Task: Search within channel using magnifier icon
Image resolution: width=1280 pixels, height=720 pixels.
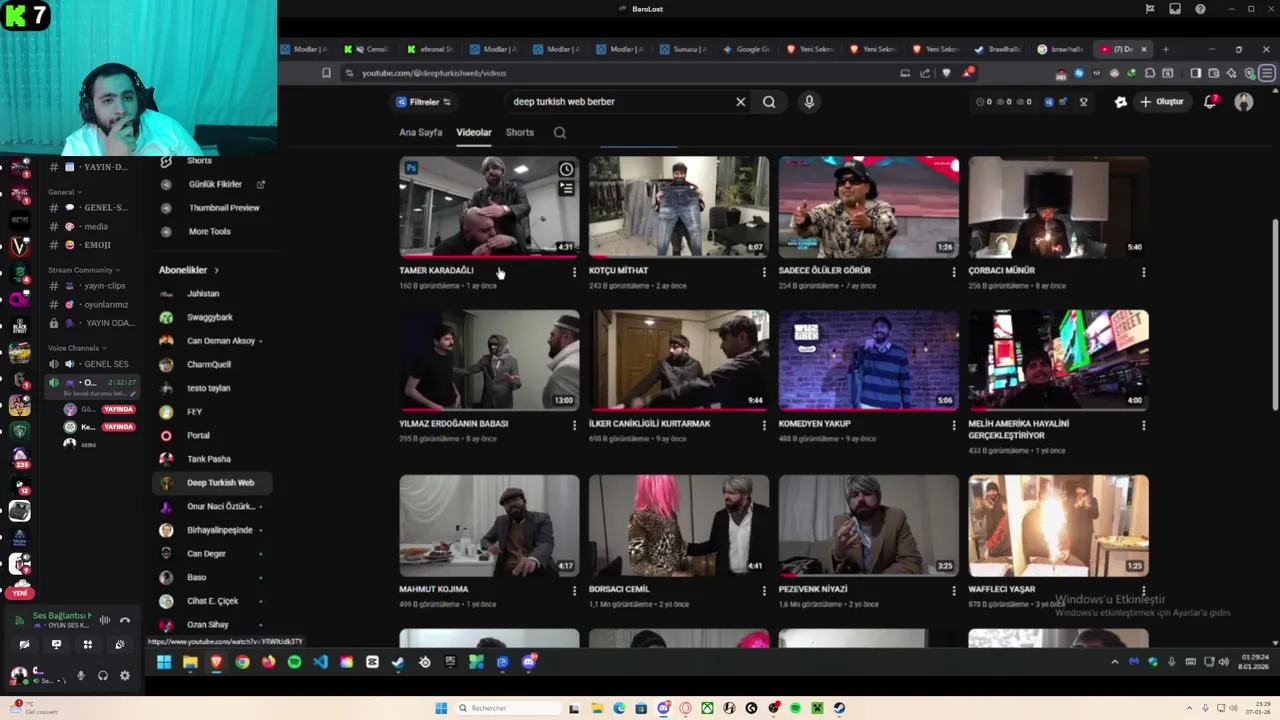Action: click(560, 132)
